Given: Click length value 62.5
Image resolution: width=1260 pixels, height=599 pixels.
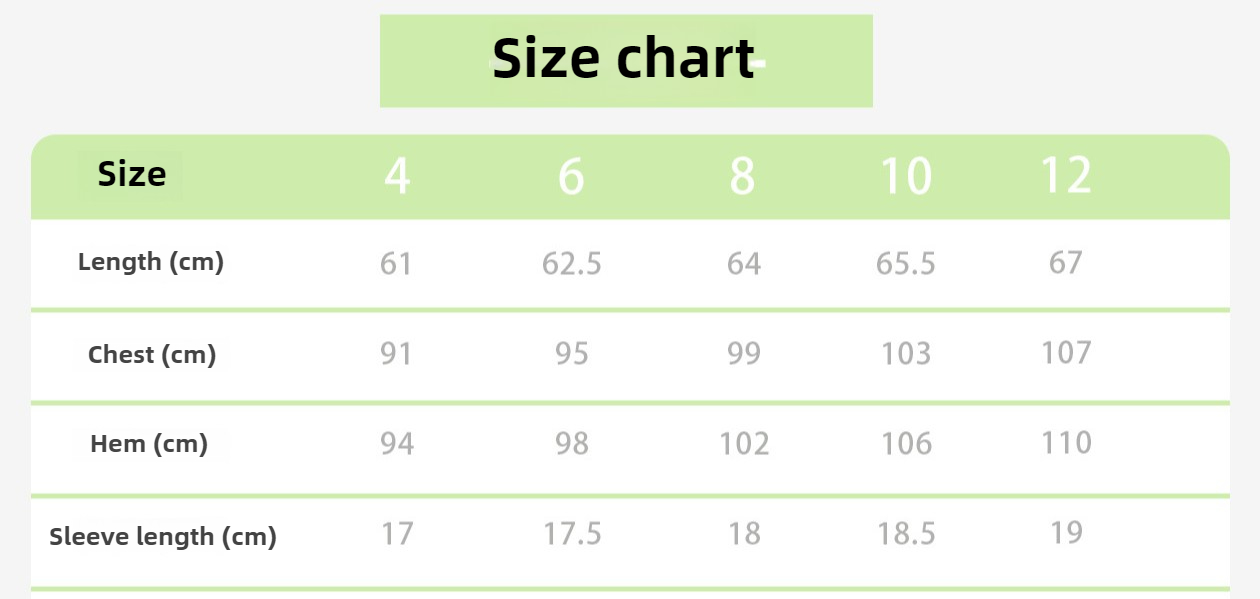Looking at the screenshot, I should 572,263.
